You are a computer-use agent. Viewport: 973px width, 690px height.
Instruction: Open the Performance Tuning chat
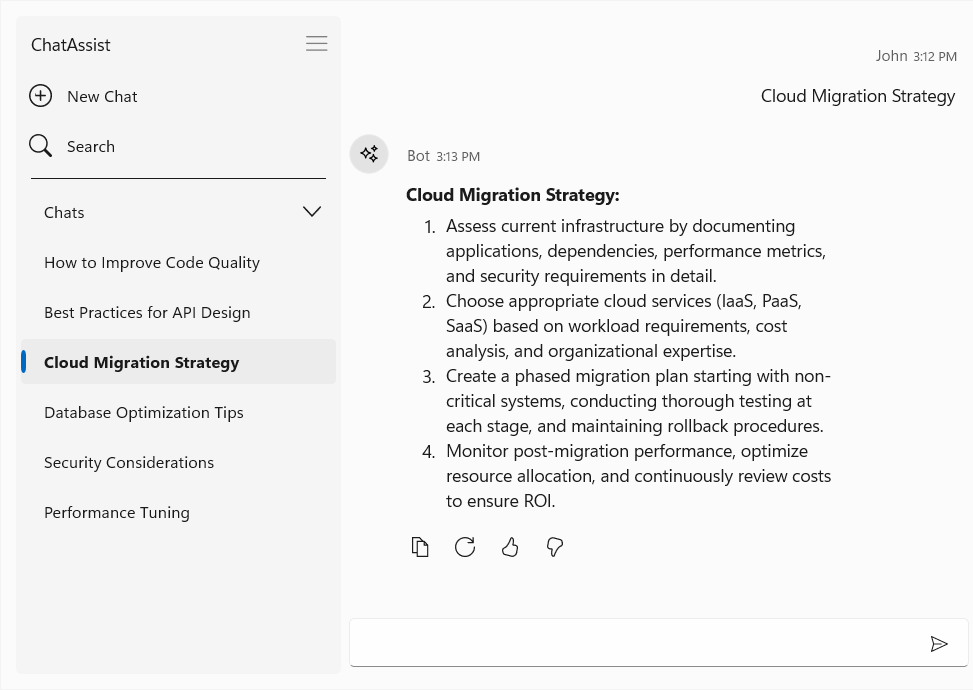178,513
